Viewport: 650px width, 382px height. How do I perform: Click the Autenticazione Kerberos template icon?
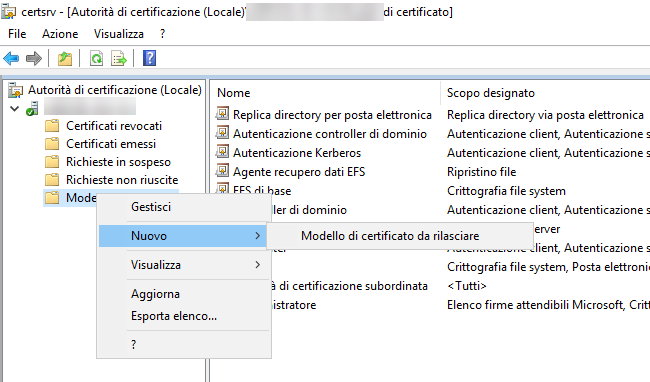222,152
